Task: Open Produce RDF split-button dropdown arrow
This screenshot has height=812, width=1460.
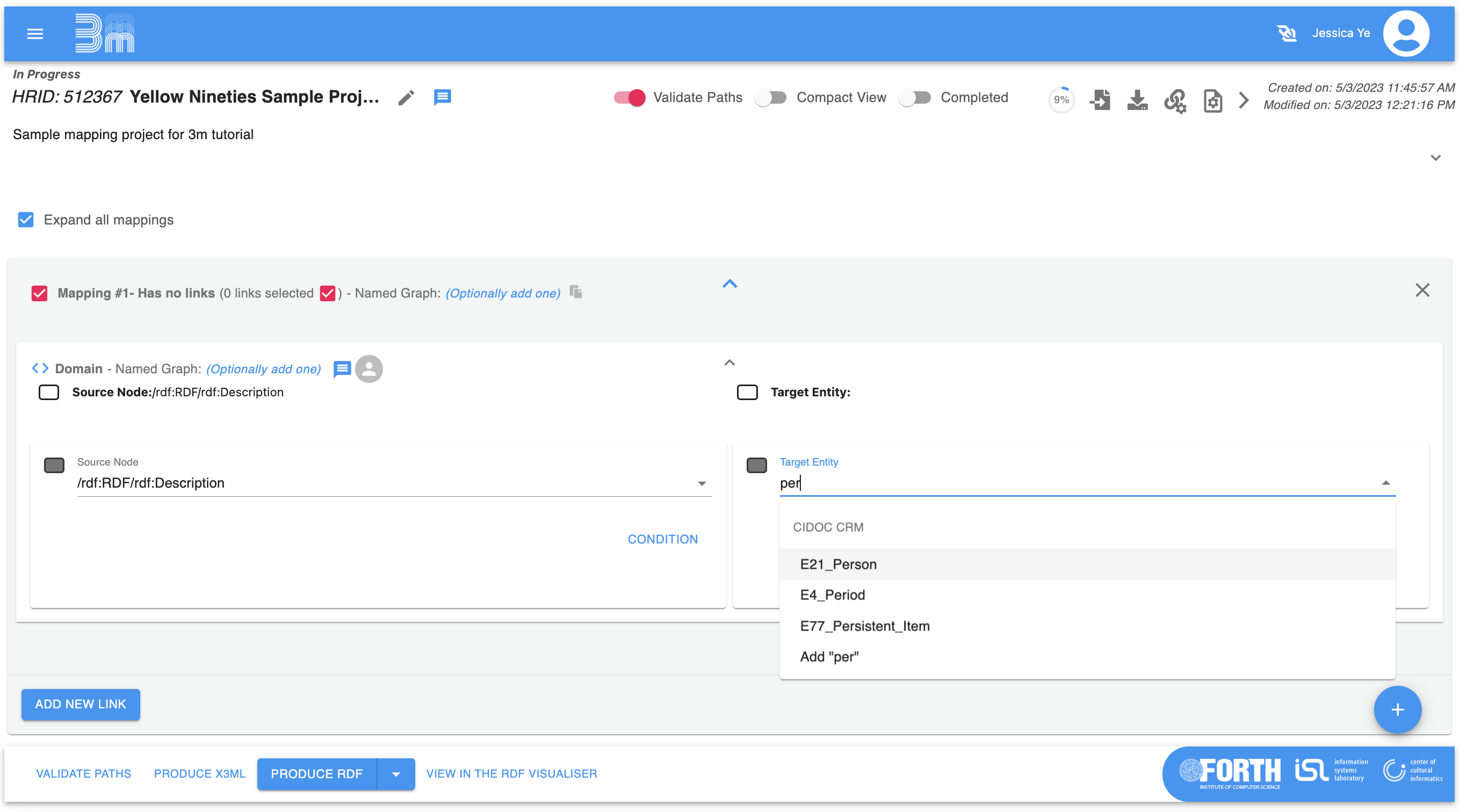Action: [395, 774]
